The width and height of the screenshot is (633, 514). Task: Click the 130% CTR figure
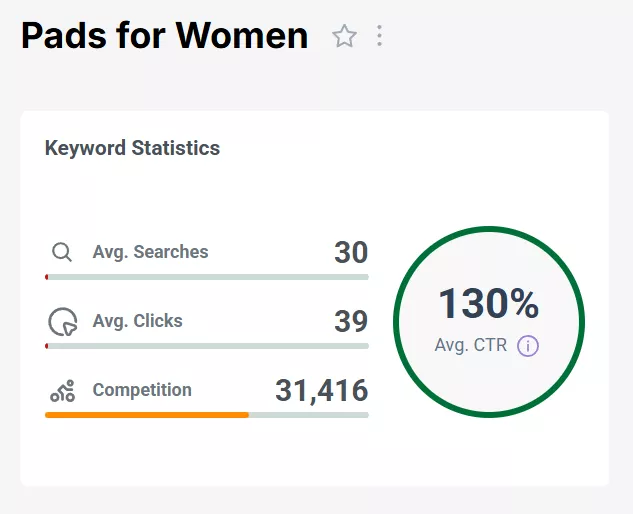tap(488, 304)
